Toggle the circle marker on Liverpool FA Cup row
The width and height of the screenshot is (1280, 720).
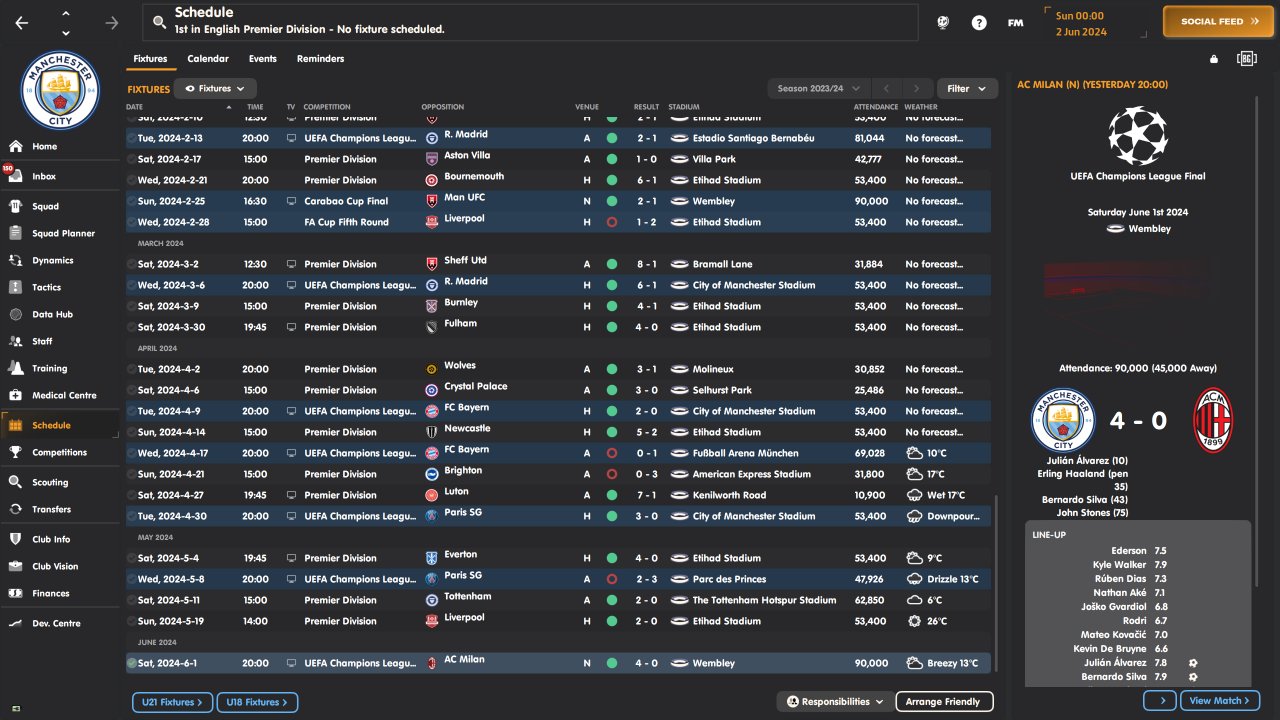pyautogui.click(x=132, y=222)
